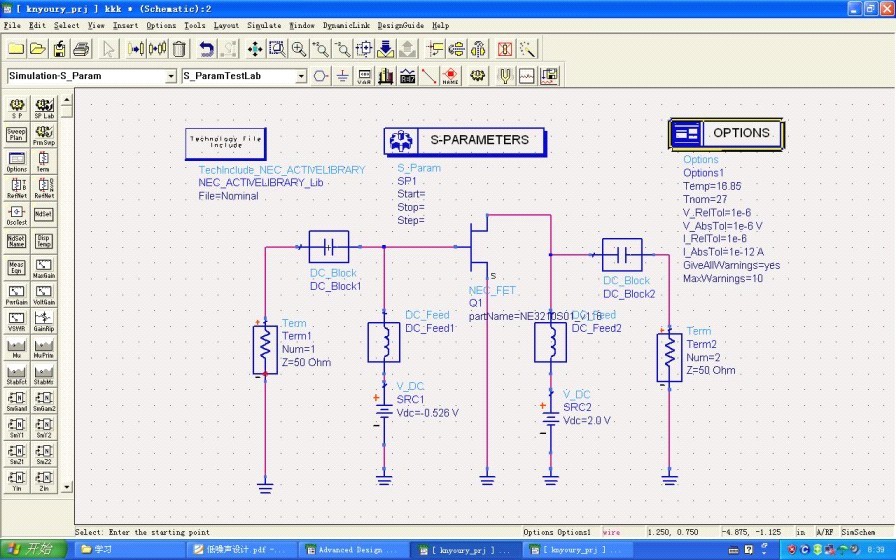
Task: Choose the StabFct palette component
Action: tap(17, 374)
